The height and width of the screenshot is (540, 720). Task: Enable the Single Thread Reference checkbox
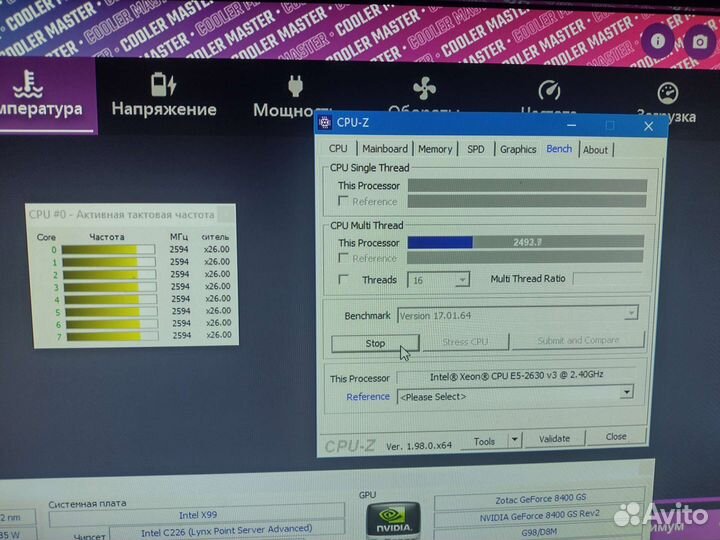pyautogui.click(x=343, y=201)
